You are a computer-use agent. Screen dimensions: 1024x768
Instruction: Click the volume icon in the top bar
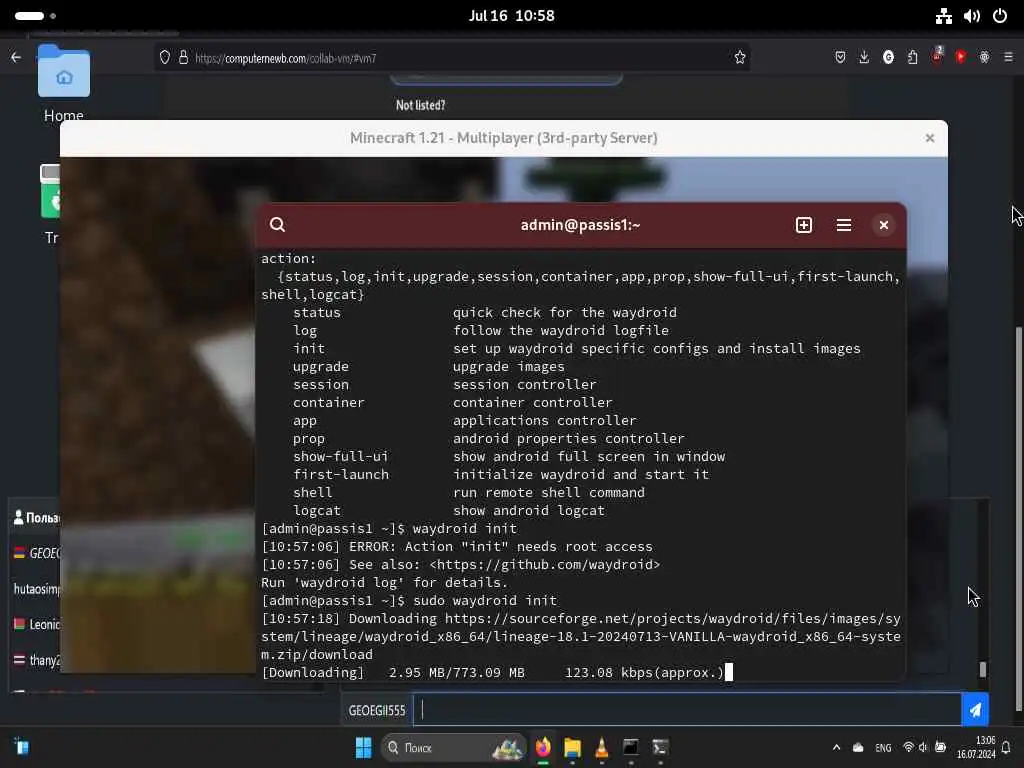(972, 16)
